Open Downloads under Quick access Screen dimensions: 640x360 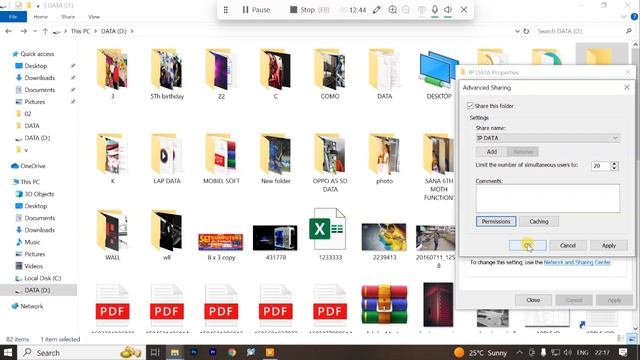[40, 78]
